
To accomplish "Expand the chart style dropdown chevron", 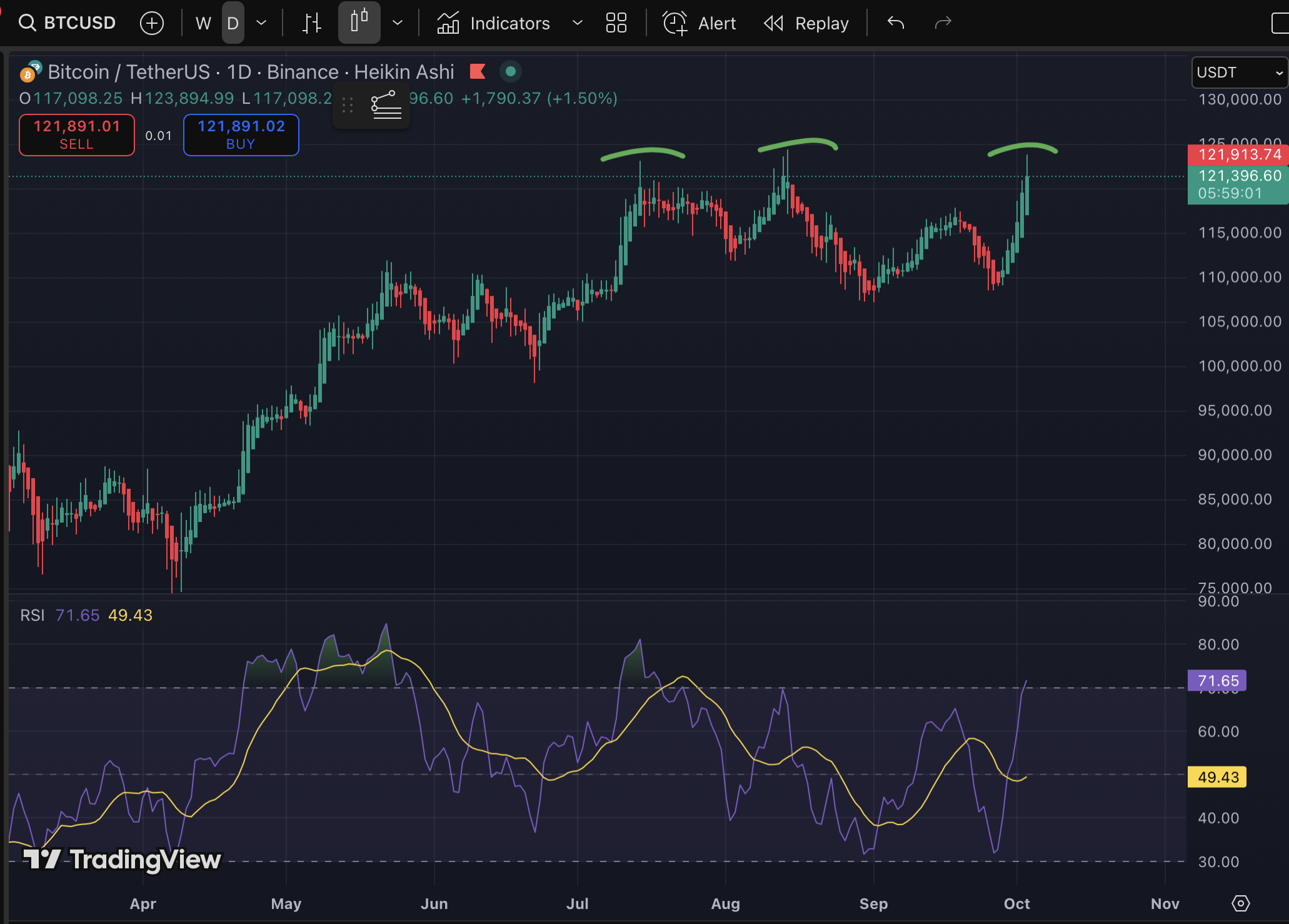I will click(x=398, y=23).
